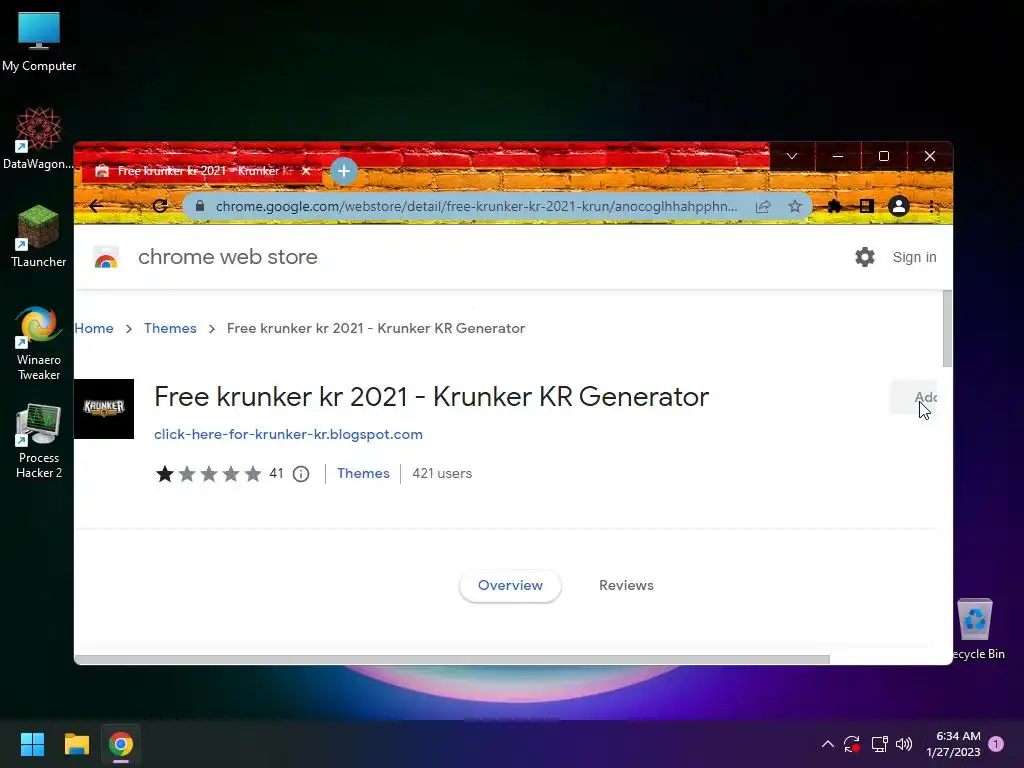Click Sign in on web store
Image resolution: width=1024 pixels, height=768 pixels.
click(x=914, y=257)
